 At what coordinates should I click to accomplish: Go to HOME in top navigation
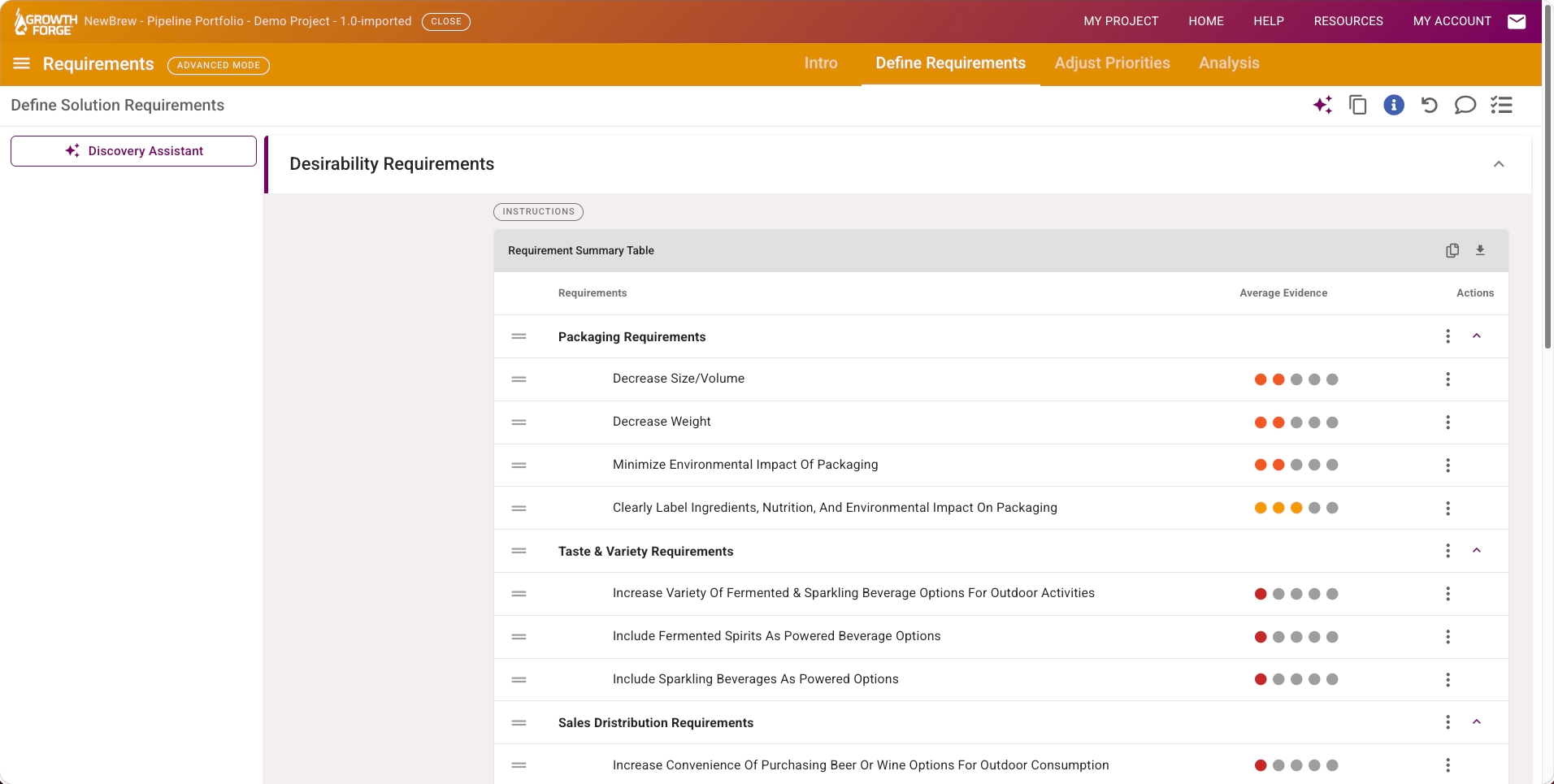click(1206, 21)
